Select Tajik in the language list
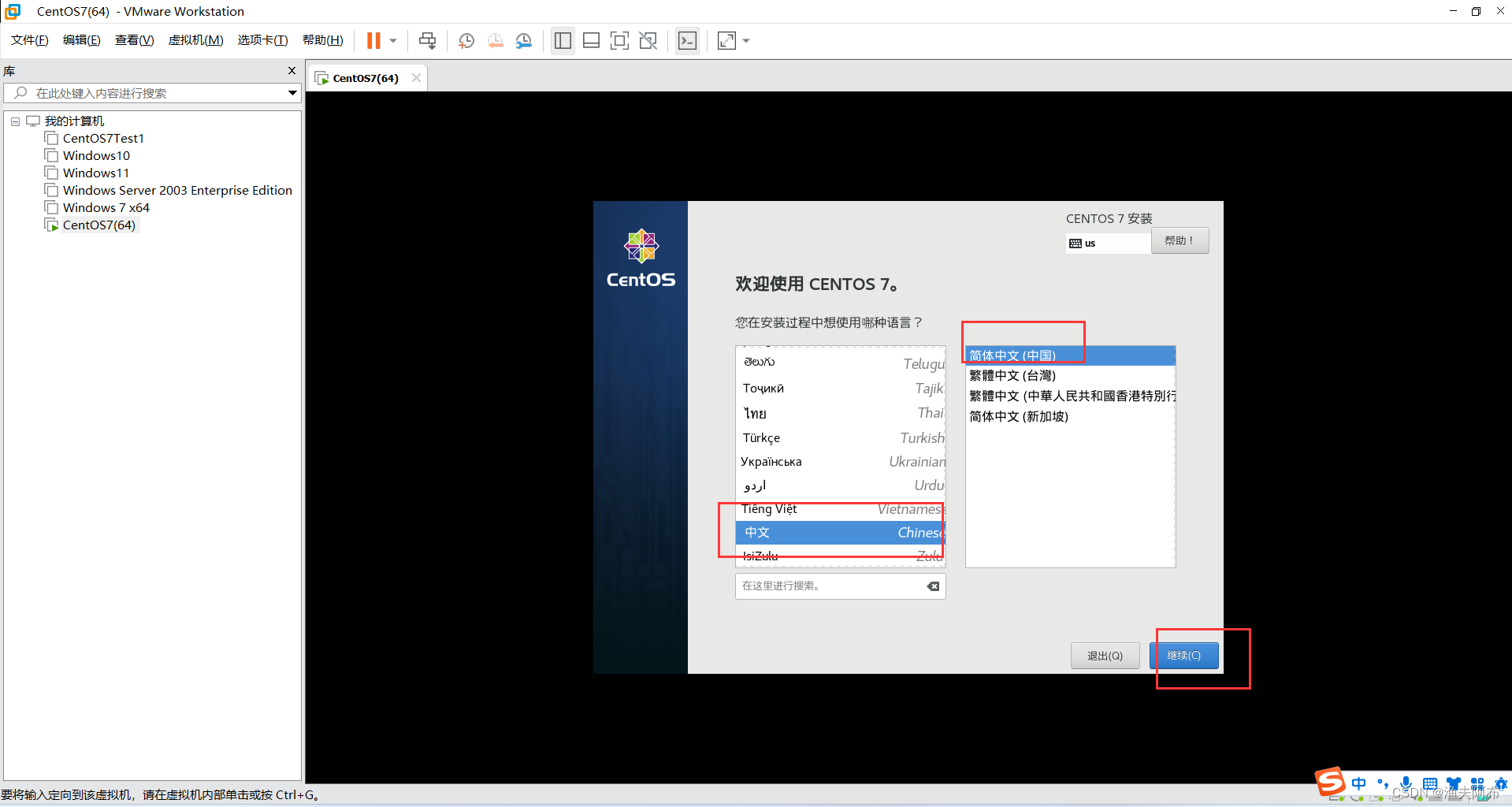 click(841, 388)
